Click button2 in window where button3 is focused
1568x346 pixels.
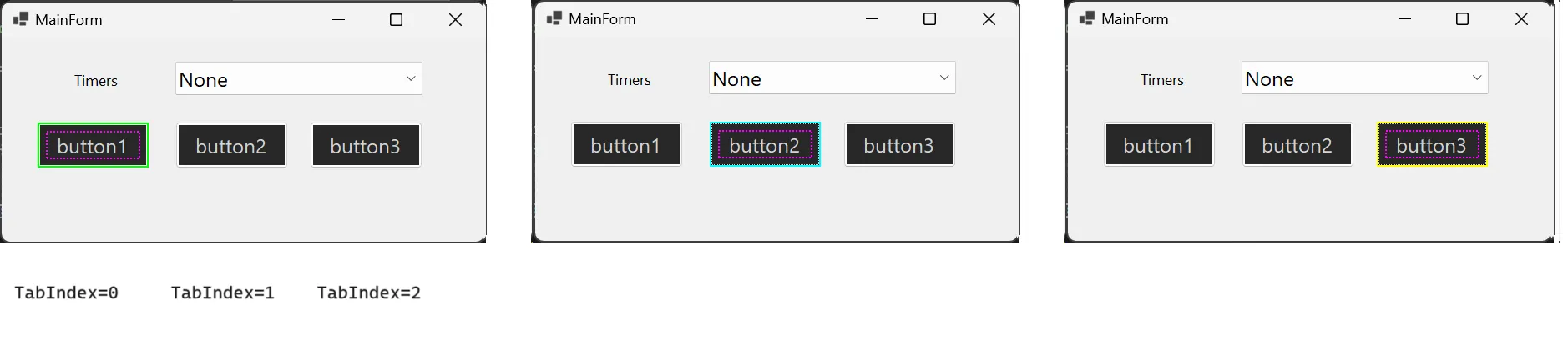point(1297,145)
